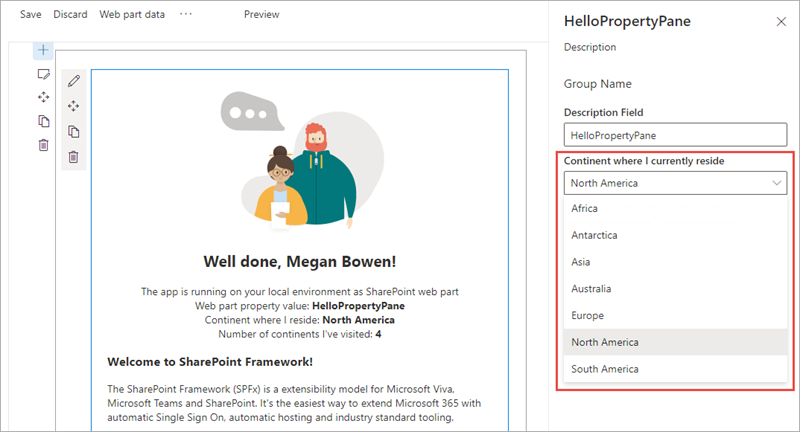Viewport: 800px width, 432px height.
Task: Open Web part data
Action: click(x=132, y=14)
